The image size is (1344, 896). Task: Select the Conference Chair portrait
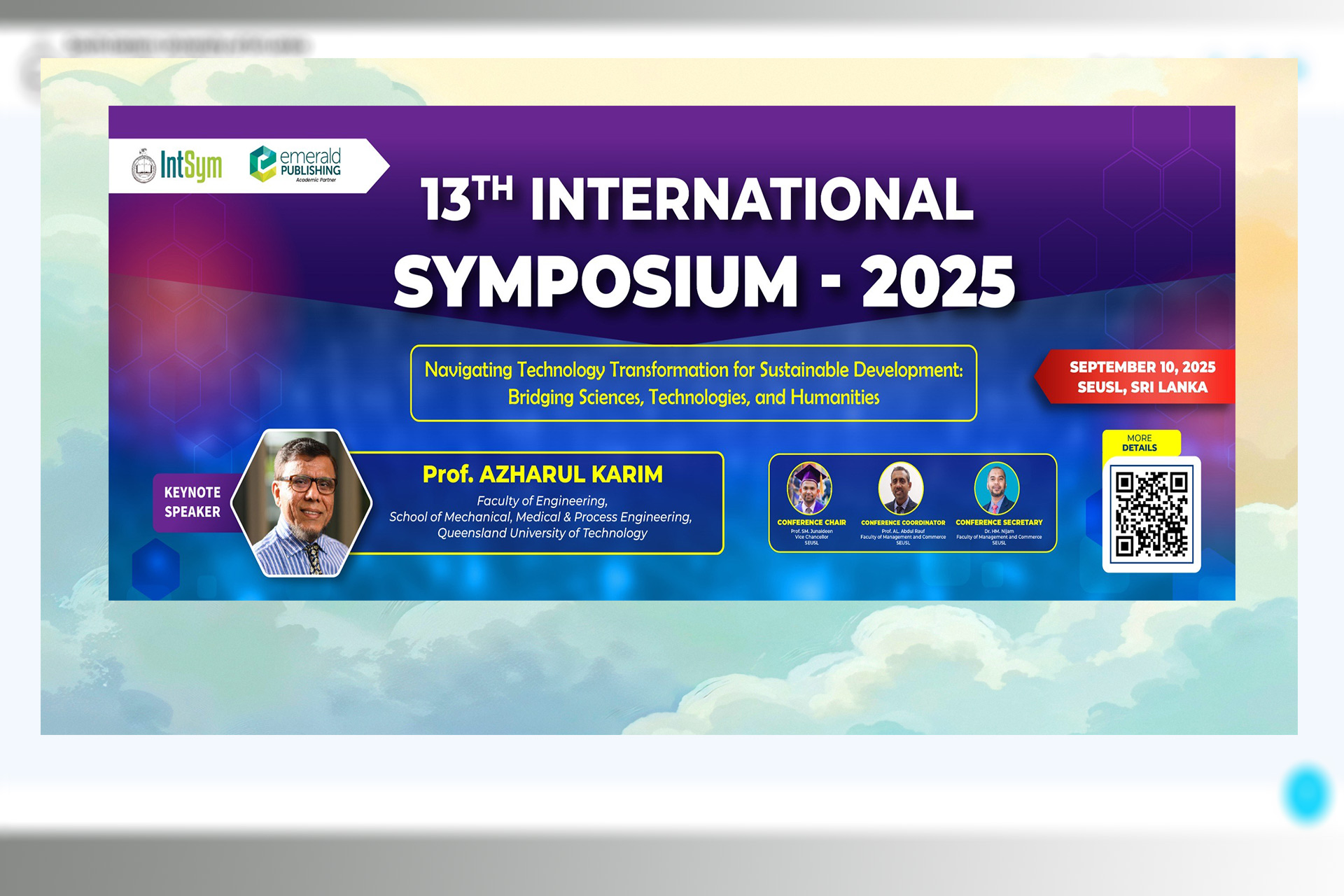(x=809, y=489)
